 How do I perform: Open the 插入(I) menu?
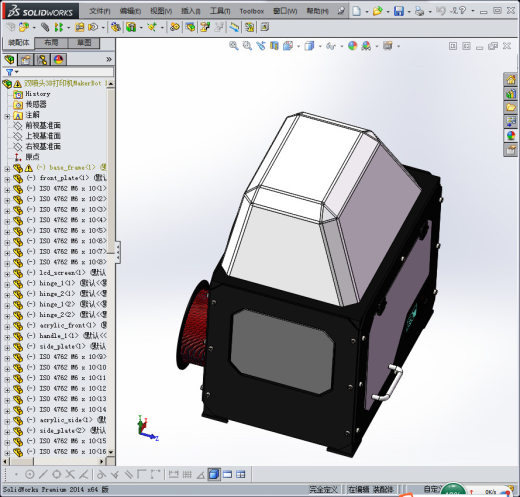[190, 11]
